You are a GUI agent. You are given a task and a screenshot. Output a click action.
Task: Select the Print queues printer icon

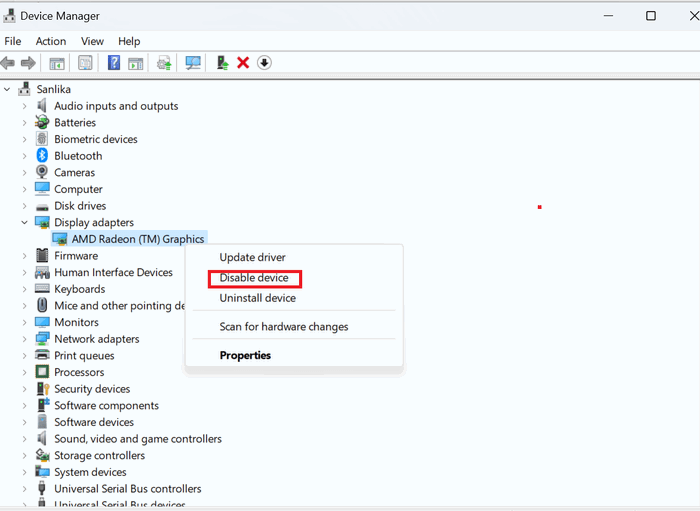tap(42, 355)
